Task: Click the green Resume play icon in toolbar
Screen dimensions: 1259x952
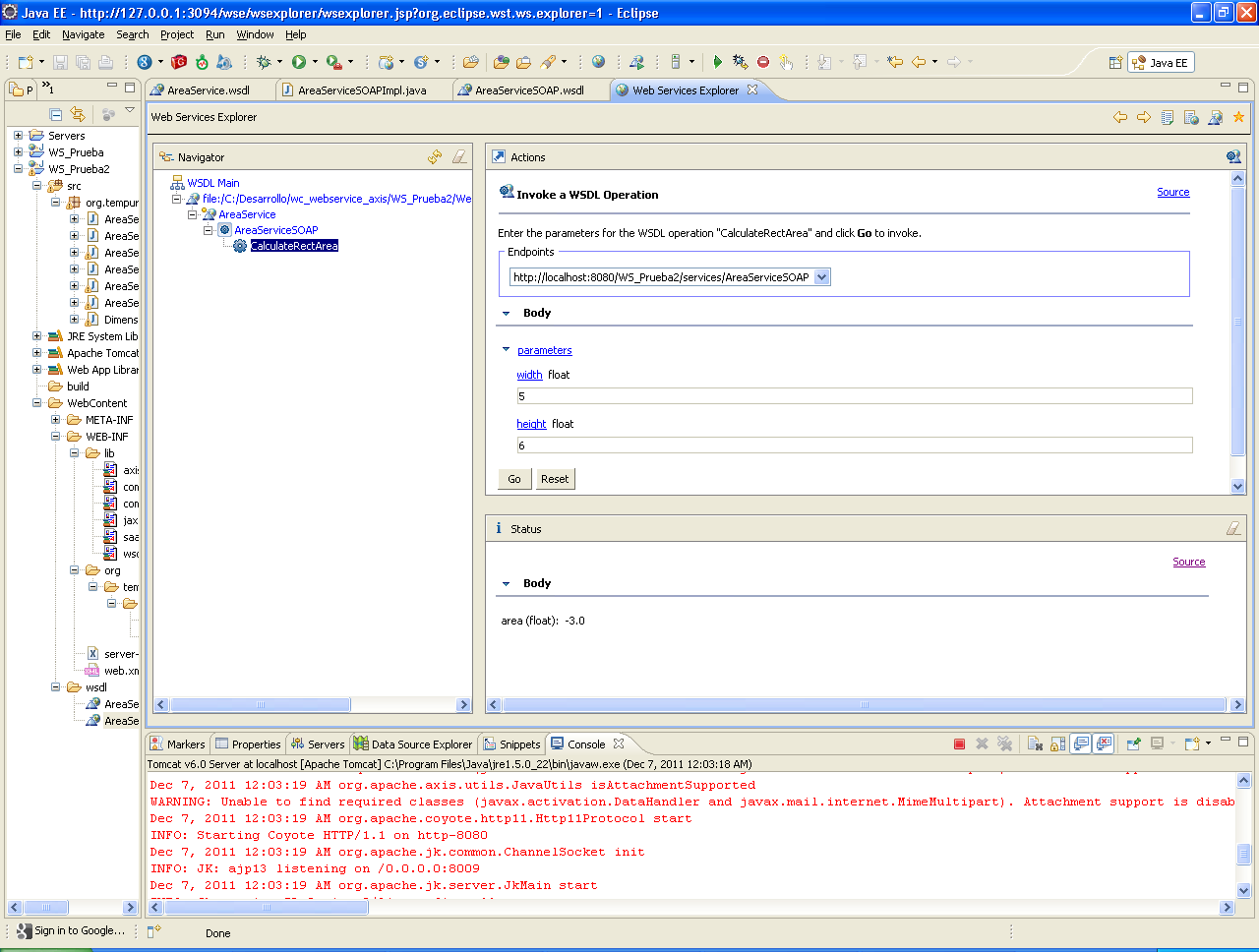Action: pyautogui.click(x=717, y=62)
